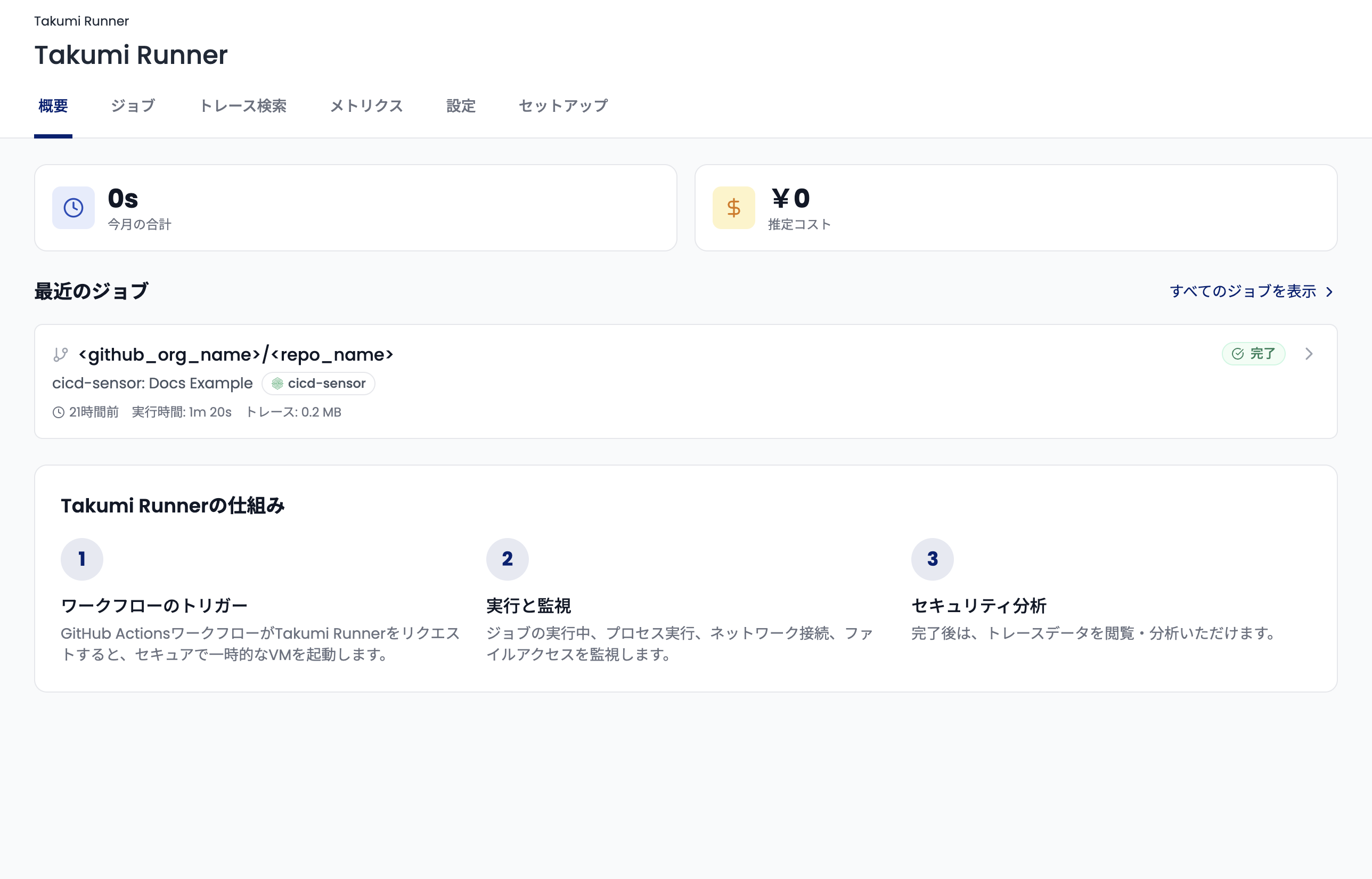Click the small clock icon beside 21時間前
The width and height of the screenshot is (1372, 879).
click(x=58, y=412)
